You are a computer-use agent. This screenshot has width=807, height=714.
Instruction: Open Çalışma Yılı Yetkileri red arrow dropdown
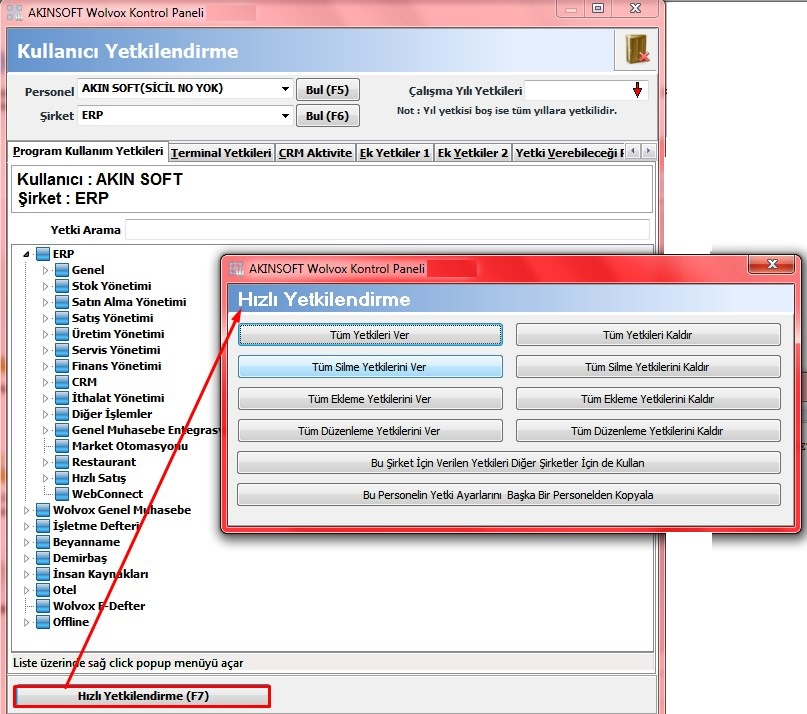637,90
